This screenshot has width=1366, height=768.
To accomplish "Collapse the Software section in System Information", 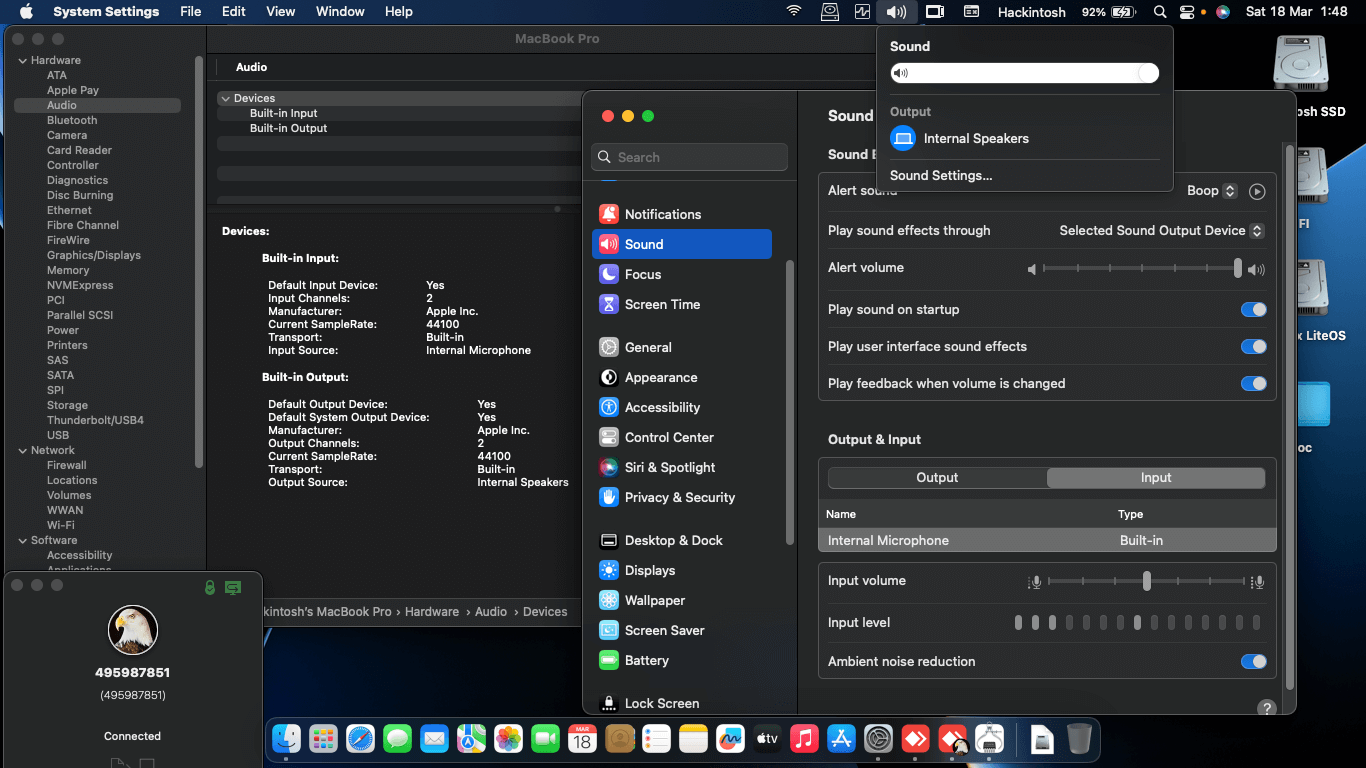I will [x=22, y=540].
